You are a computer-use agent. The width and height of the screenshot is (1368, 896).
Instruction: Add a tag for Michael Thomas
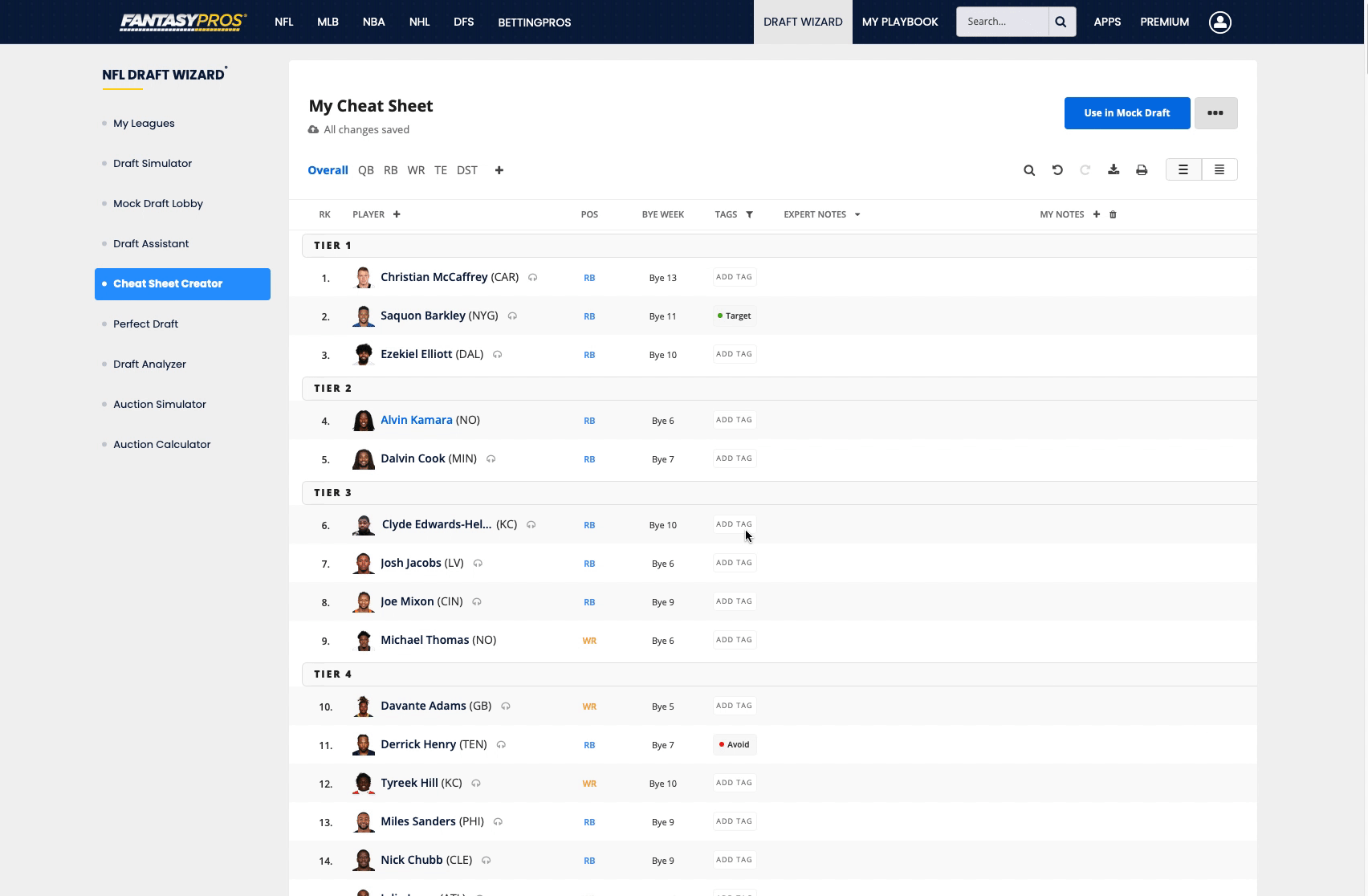coord(735,640)
